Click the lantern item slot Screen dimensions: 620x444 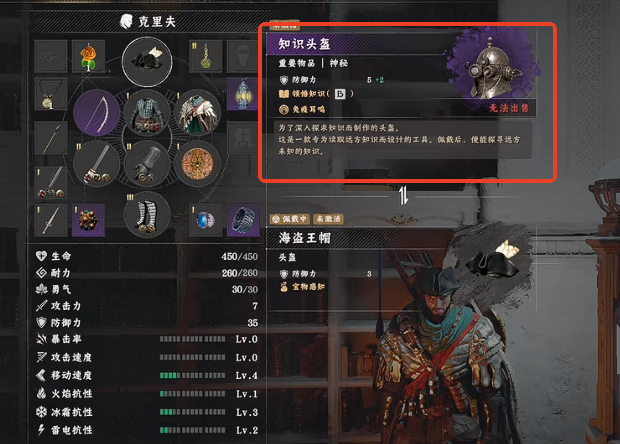pos(242,94)
